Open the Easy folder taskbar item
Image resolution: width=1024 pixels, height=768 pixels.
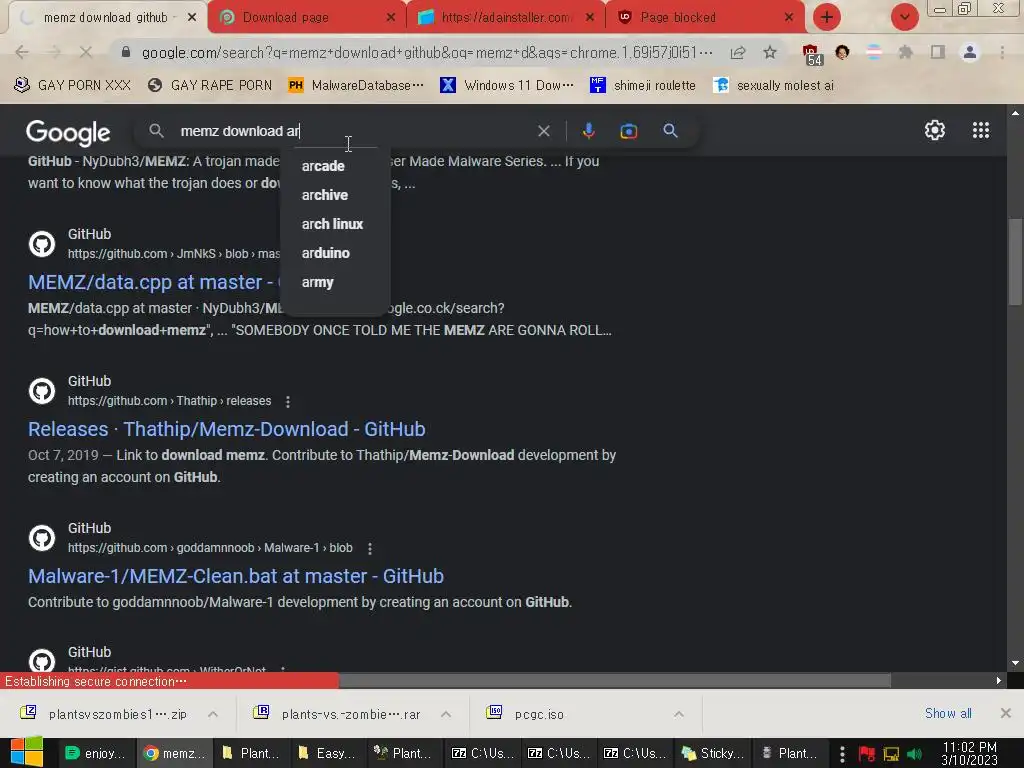327,754
